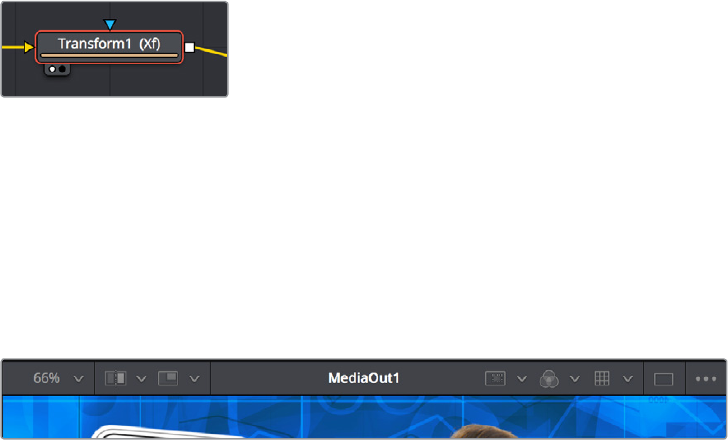Open the region of interest dropdown
Image resolution: width=728 pixels, height=440 pixels.
[522, 379]
